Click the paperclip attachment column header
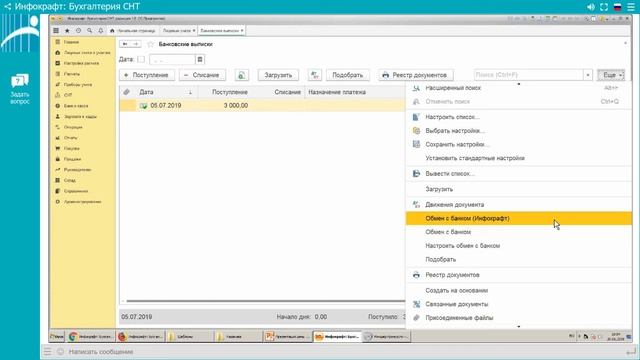The height and width of the screenshot is (360, 640). point(127,92)
